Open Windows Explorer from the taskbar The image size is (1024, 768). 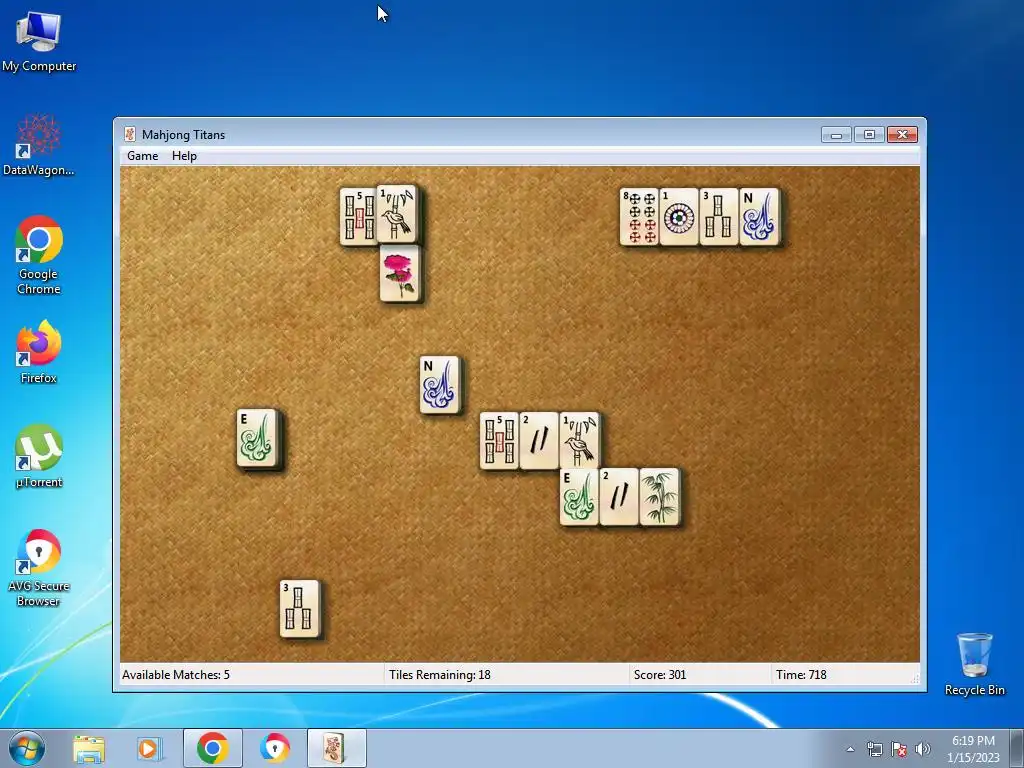pyautogui.click(x=89, y=748)
